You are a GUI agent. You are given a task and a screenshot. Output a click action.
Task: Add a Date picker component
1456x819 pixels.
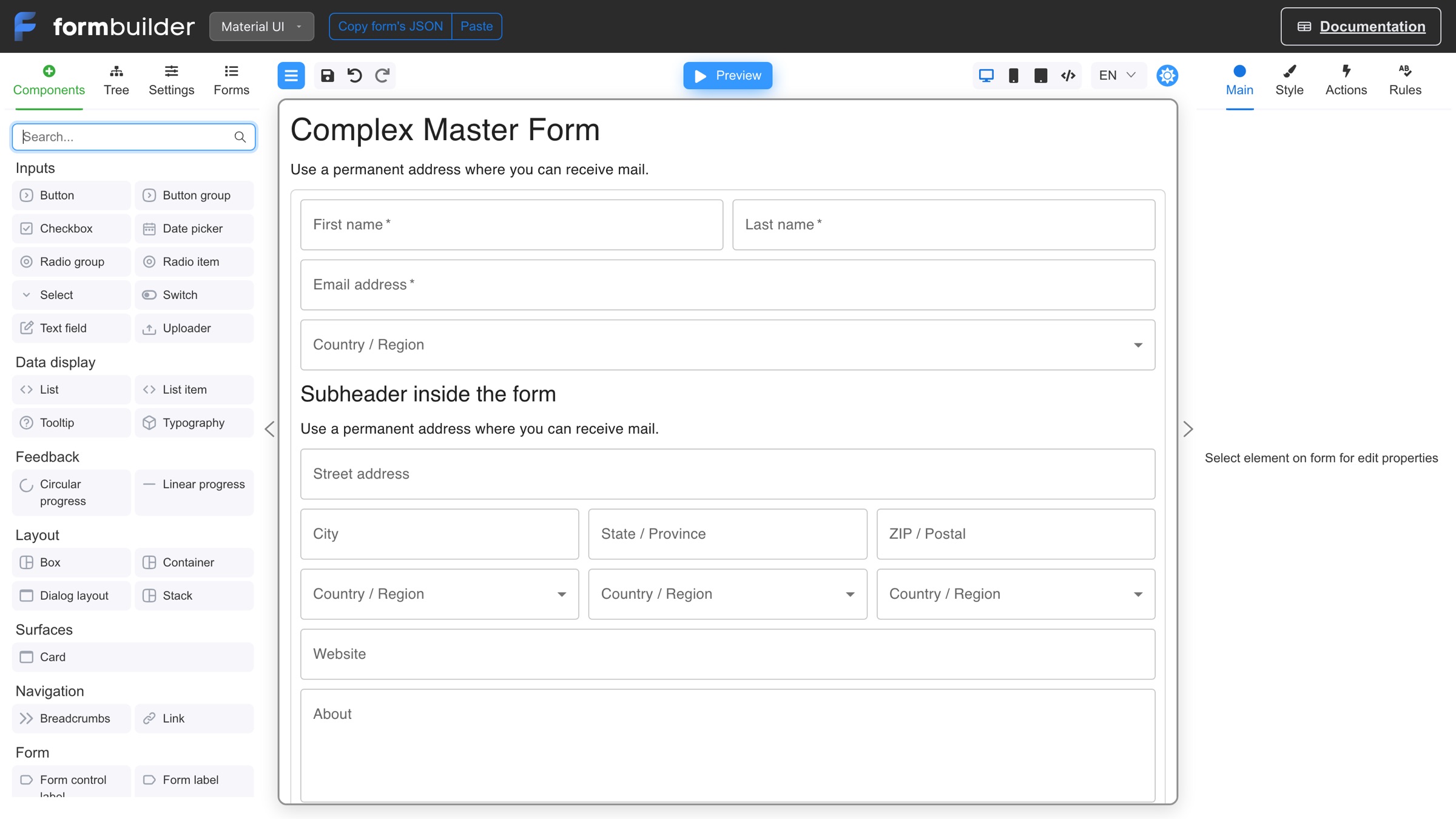194,229
